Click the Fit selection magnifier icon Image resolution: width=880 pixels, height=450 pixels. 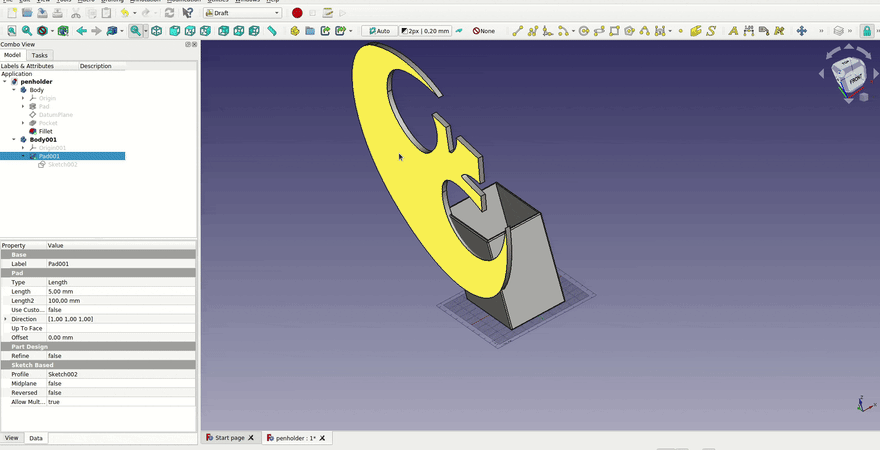26,31
